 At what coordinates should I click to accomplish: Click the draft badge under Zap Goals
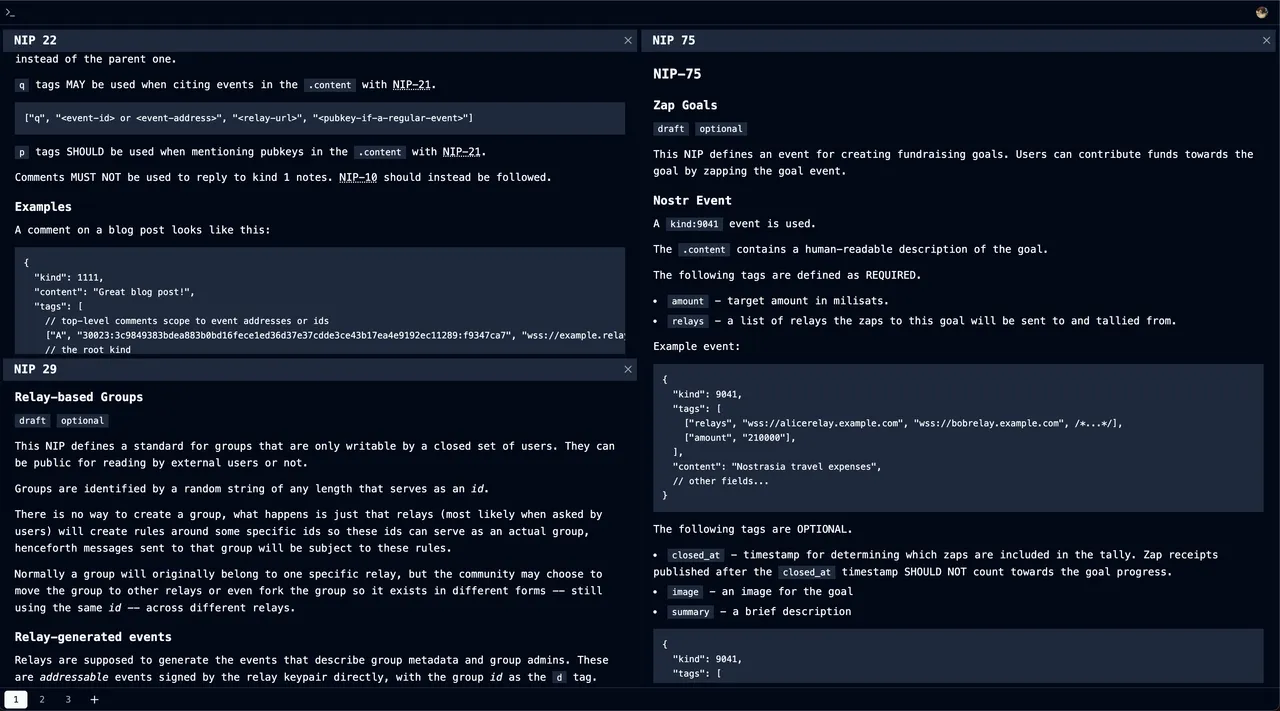pos(671,129)
